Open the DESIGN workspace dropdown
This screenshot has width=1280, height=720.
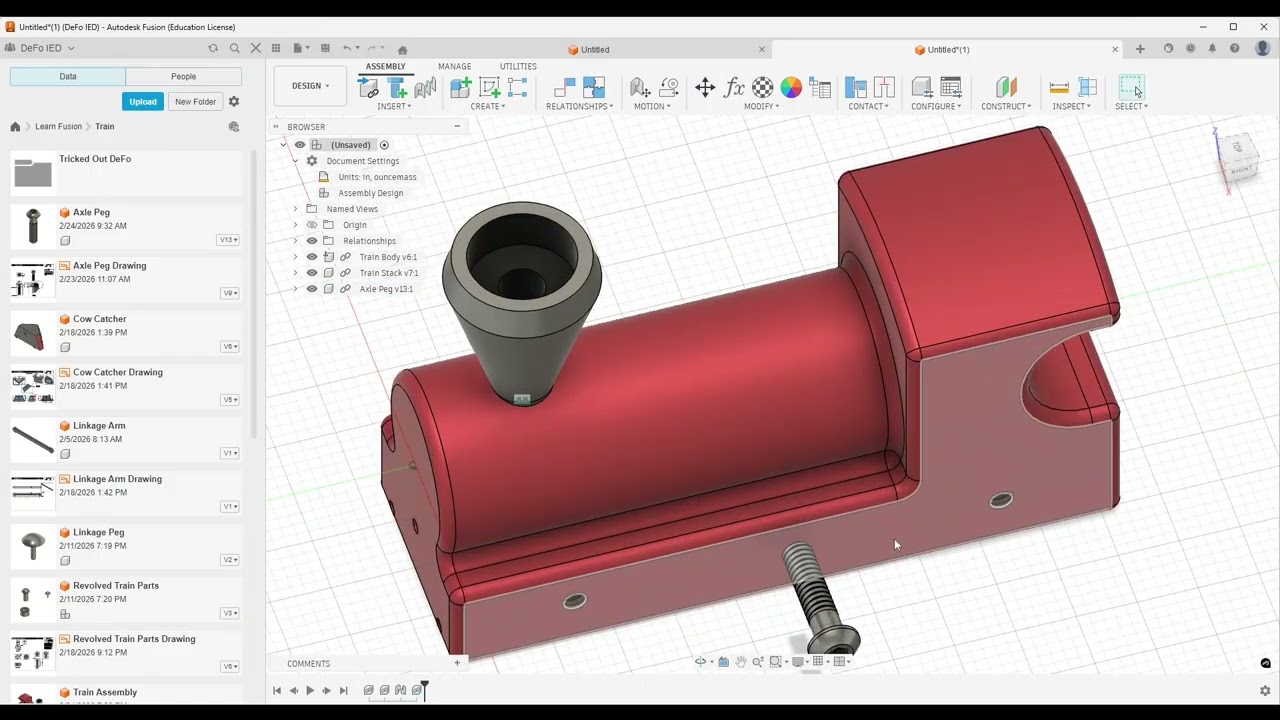(x=310, y=86)
